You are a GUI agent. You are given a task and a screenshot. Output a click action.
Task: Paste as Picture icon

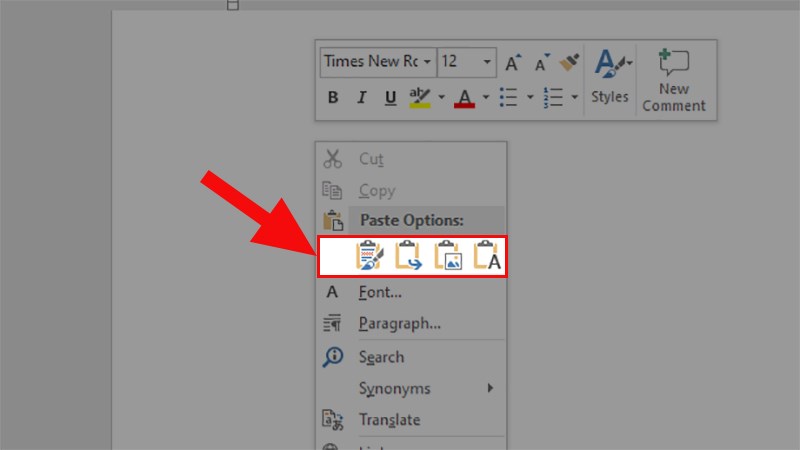448,255
